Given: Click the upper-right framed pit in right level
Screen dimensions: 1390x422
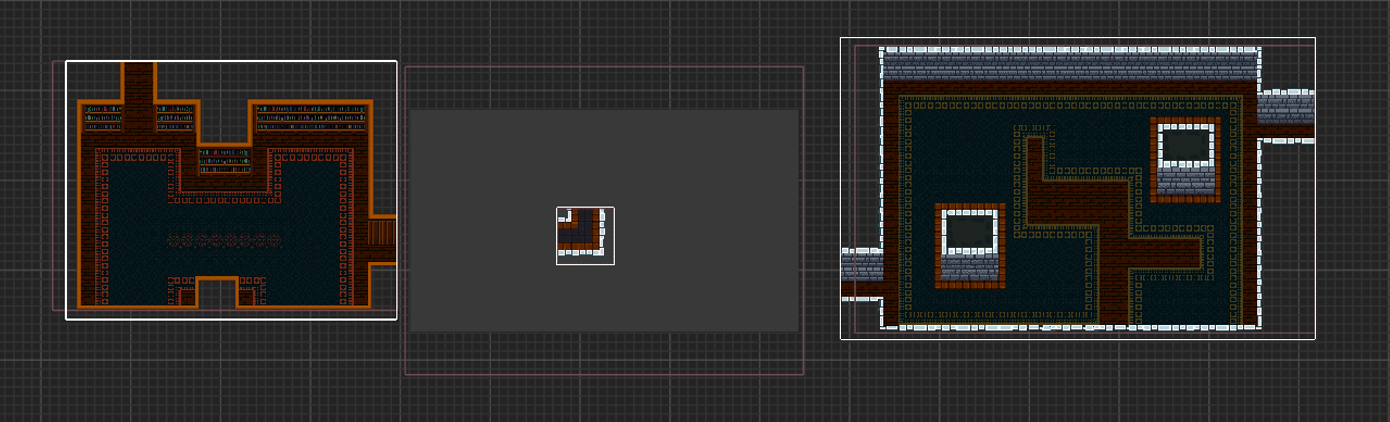Looking at the screenshot, I should 1185,145.
